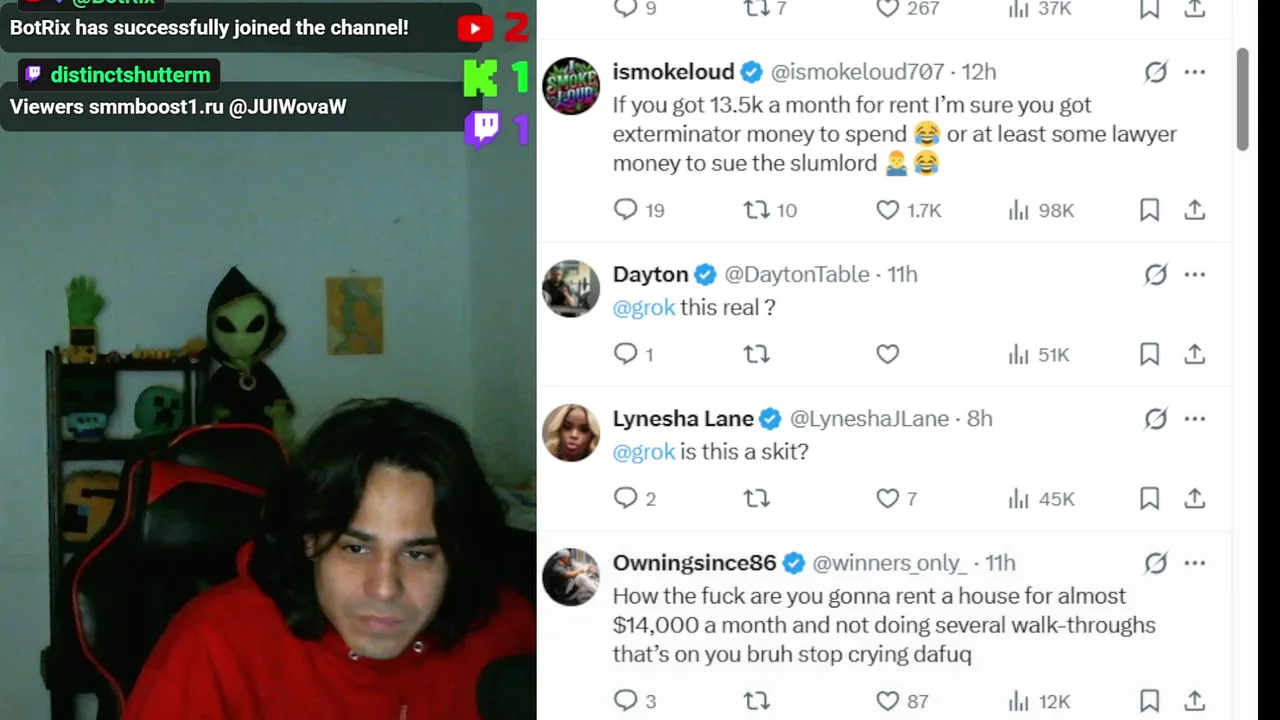1280x720 pixels.
Task: Like the ismokeloud tweet
Action: [888, 210]
